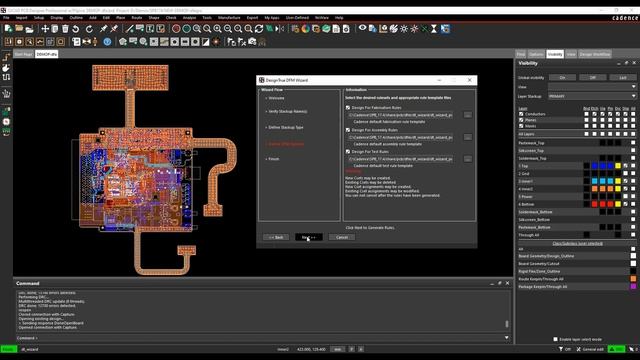Click the Fix pin icon
The image size is (640, 360).
[x=104, y=29]
